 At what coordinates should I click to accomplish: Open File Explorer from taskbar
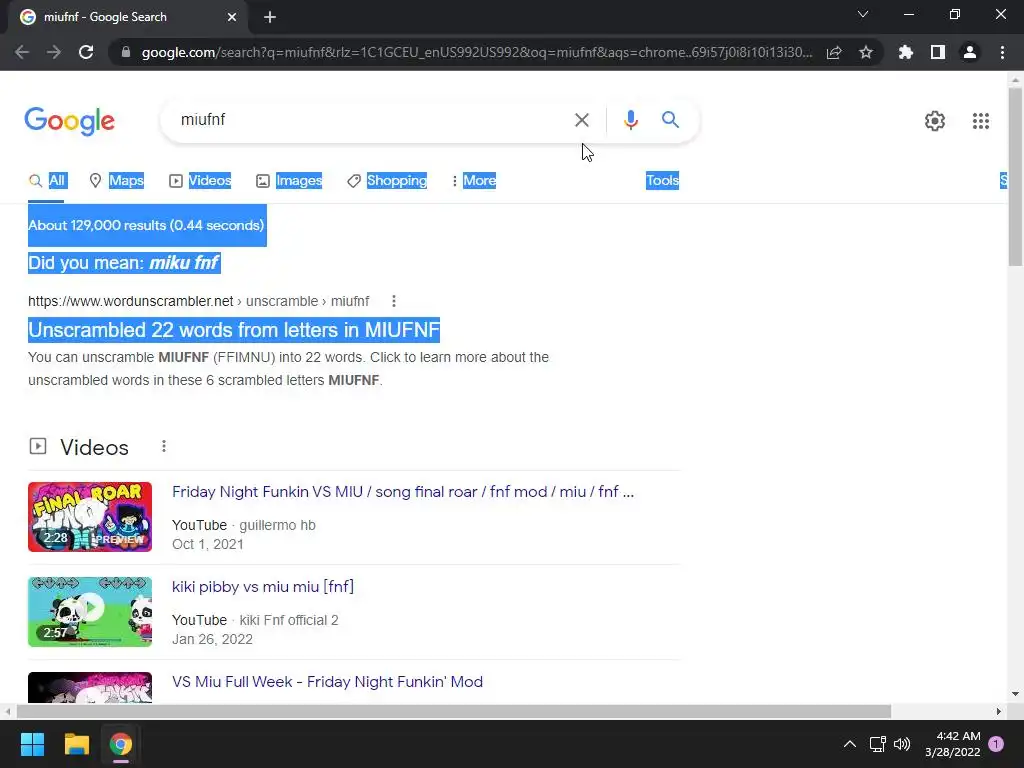point(76,744)
